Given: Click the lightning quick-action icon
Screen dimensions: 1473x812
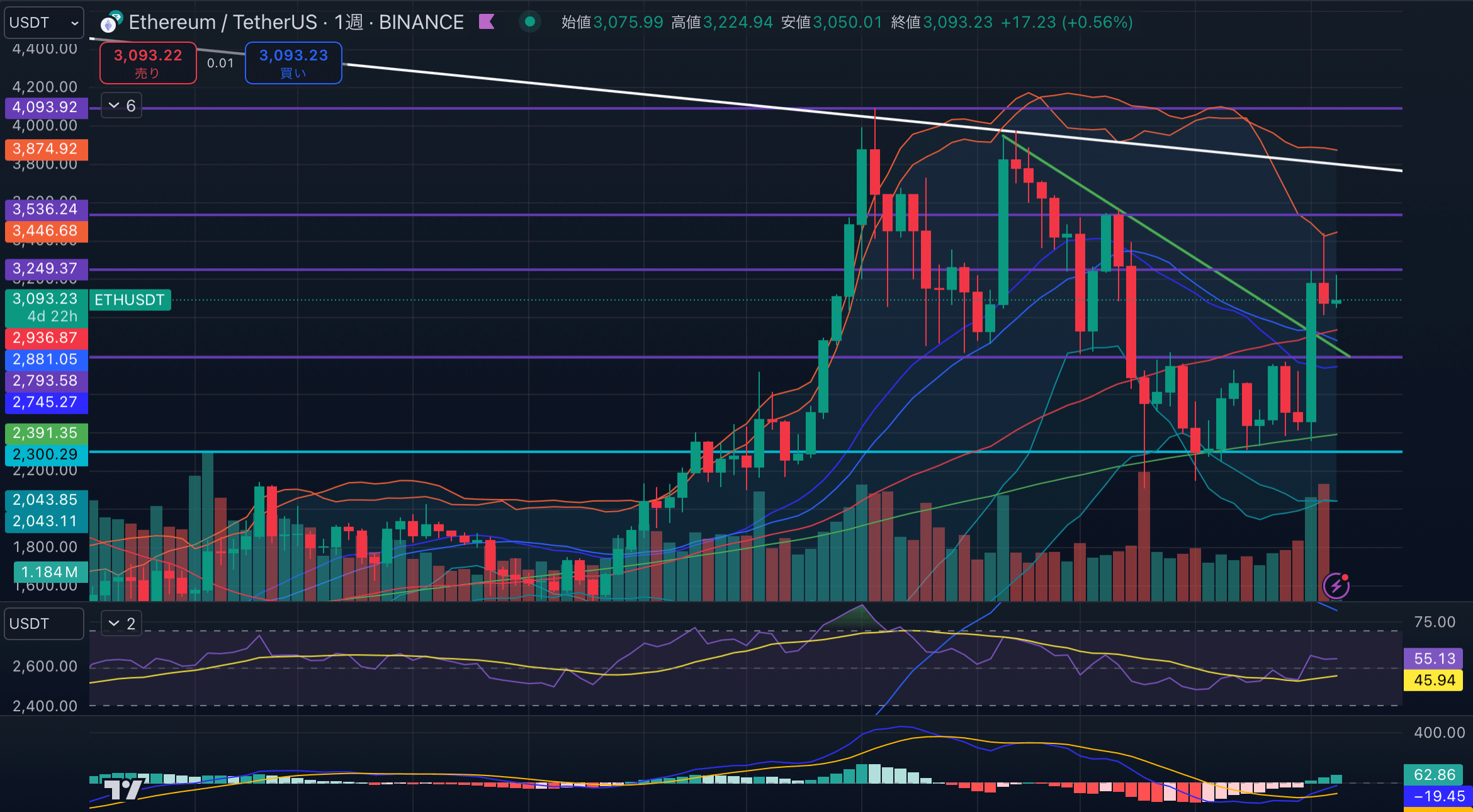Looking at the screenshot, I should (1336, 585).
